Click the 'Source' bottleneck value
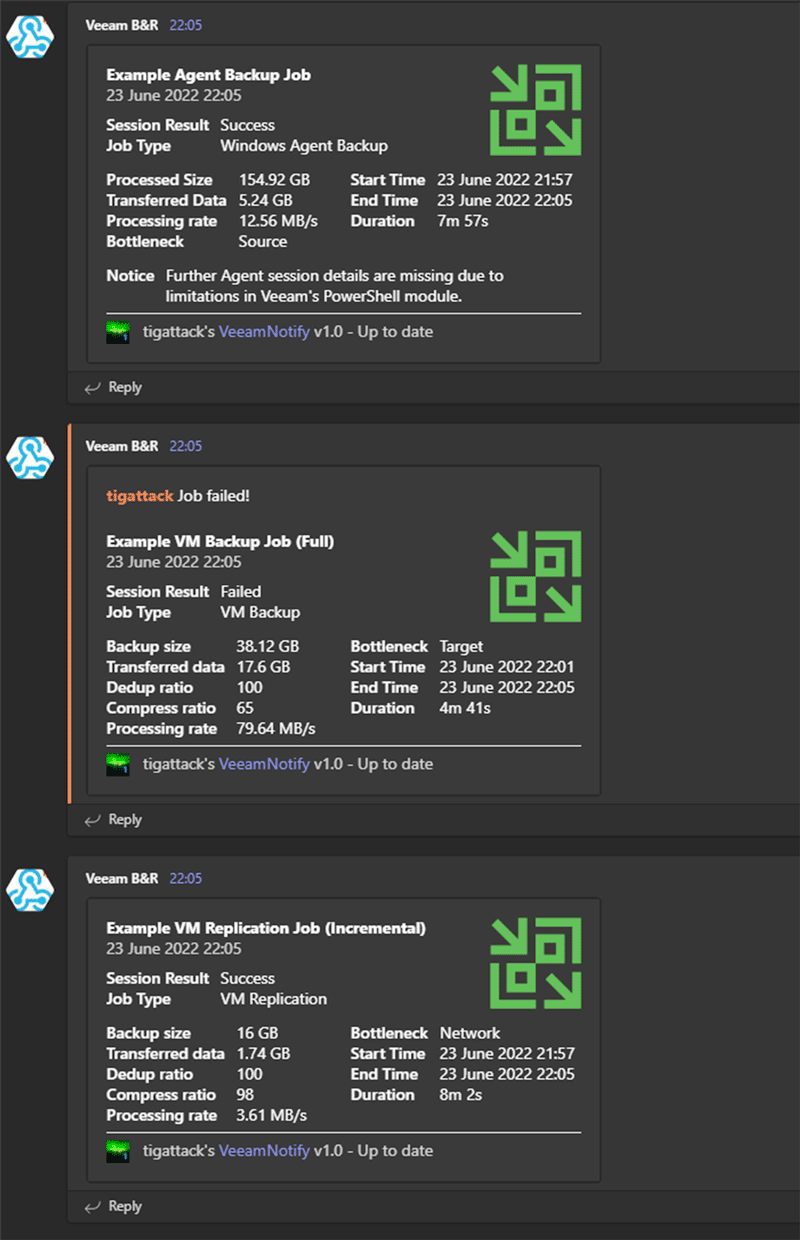Image resolution: width=800 pixels, height=1240 pixels. click(263, 242)
